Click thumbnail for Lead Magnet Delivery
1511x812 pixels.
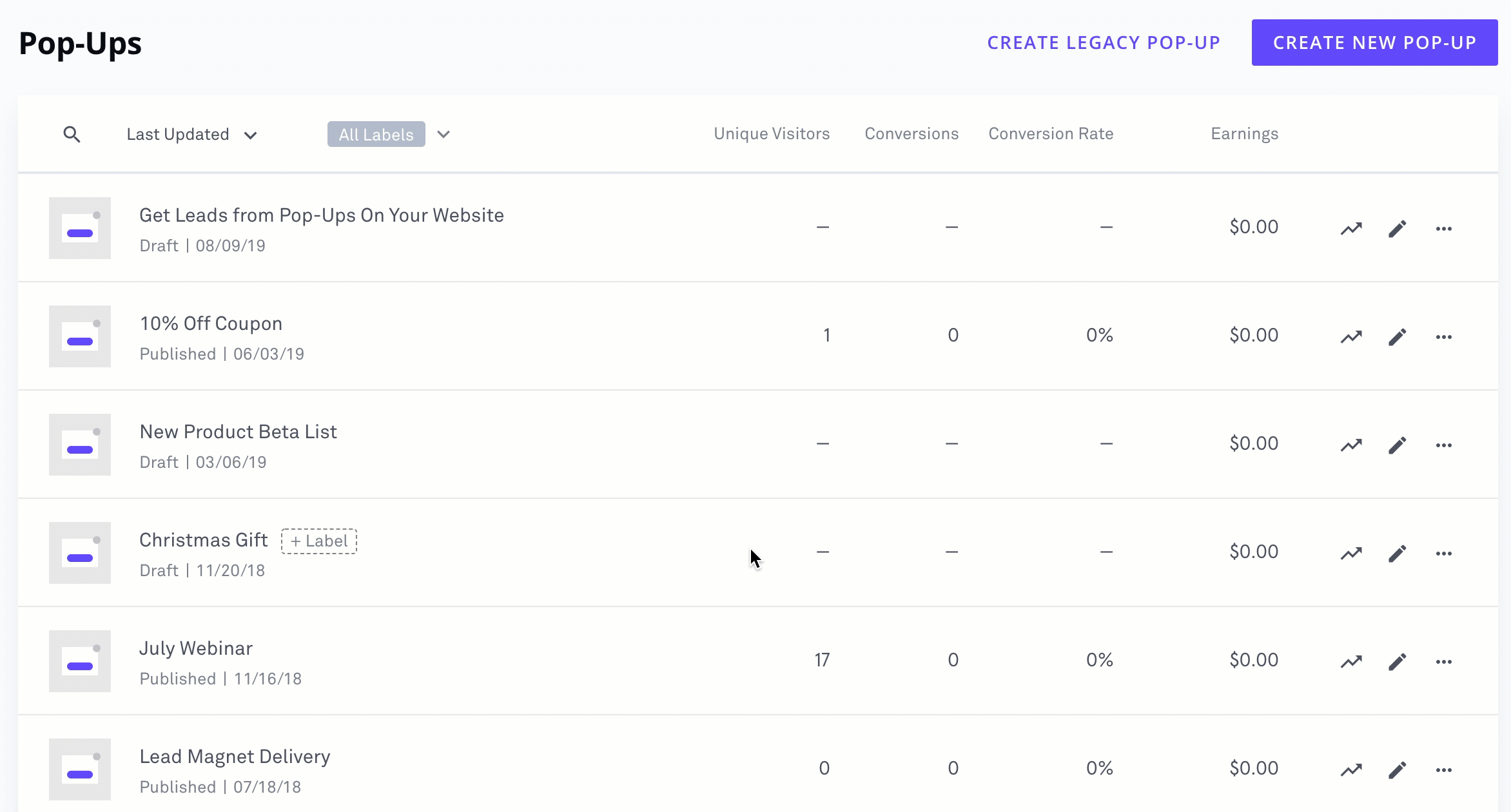80,769
